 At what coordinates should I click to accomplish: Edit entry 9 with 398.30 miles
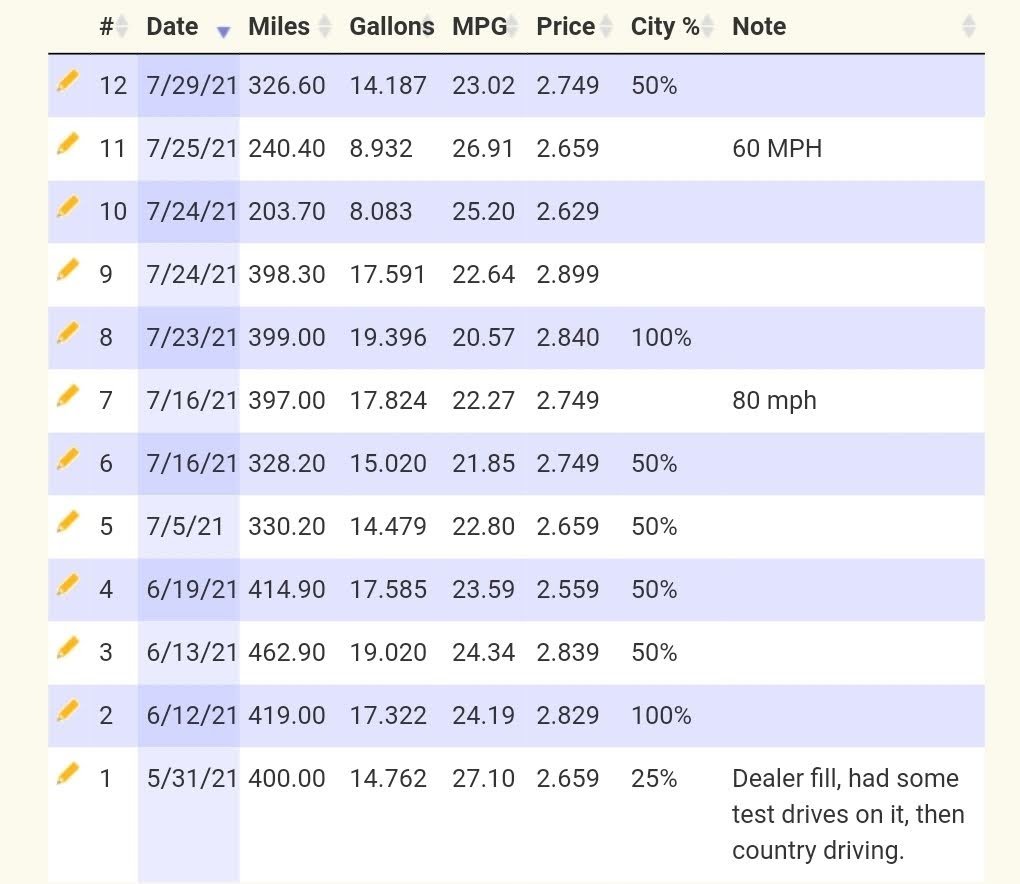(x=68, y=270)
